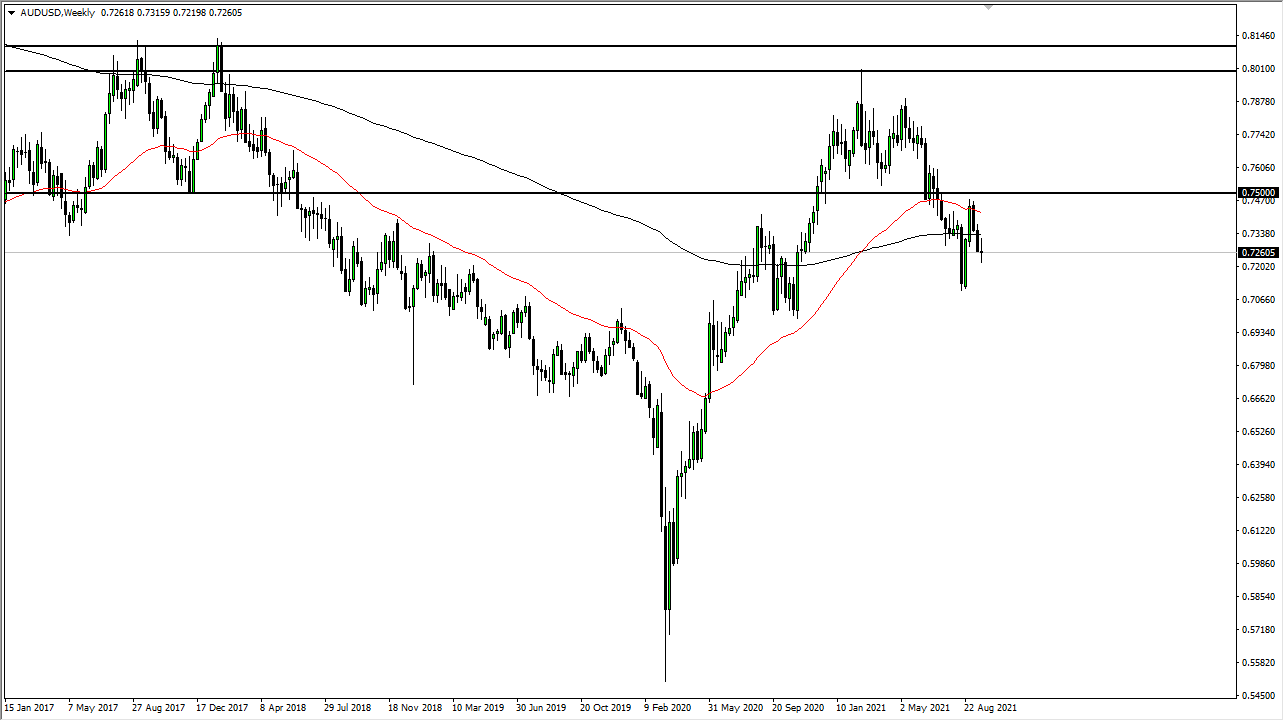The width and height of the screenshot is (1284, 721).
Task: Click the current price tag 0.72605
Action: (1257, 253)
